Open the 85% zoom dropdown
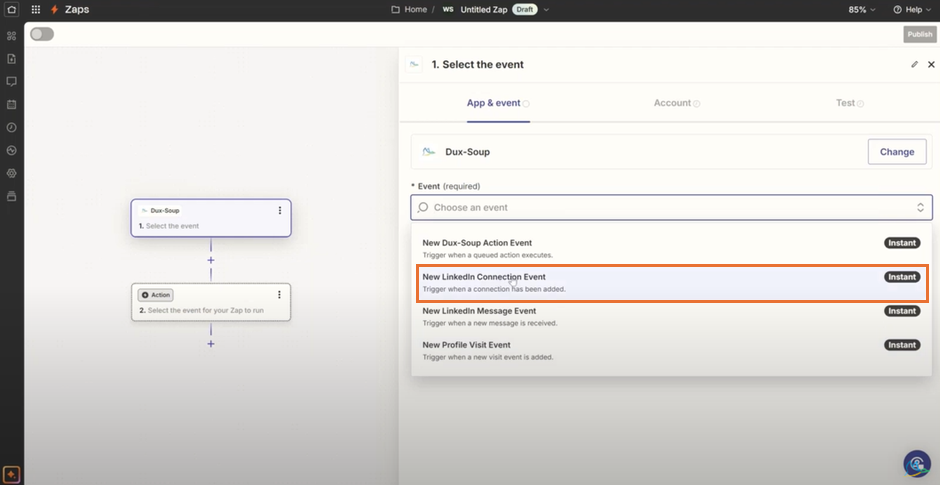This screenshot has height=485, width=940. coord(861,10)
